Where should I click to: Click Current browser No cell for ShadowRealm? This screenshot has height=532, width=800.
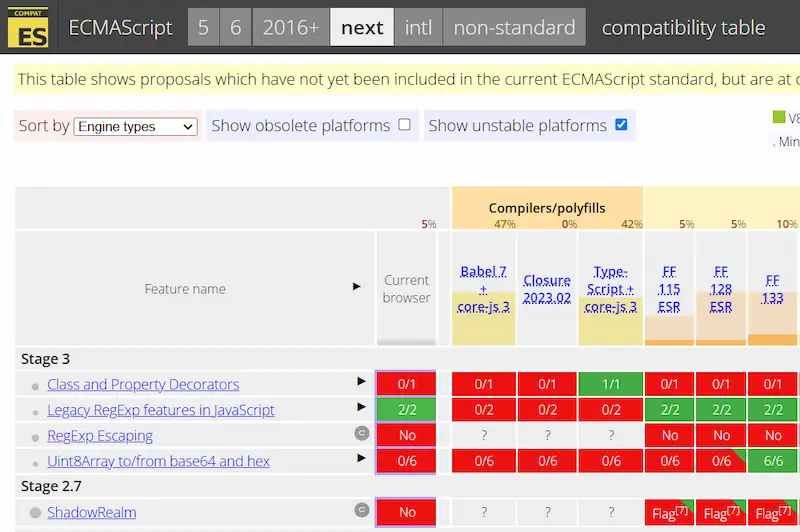tap(407, 512)
